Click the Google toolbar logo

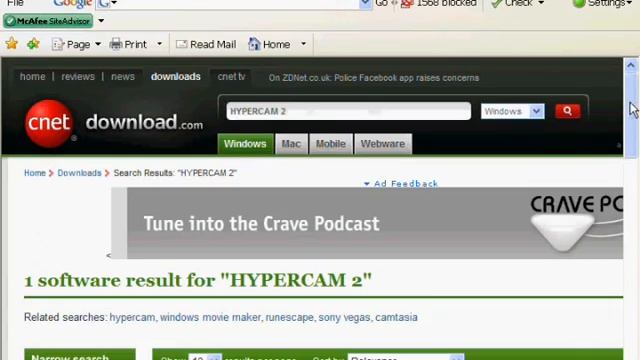click(73, 4)
